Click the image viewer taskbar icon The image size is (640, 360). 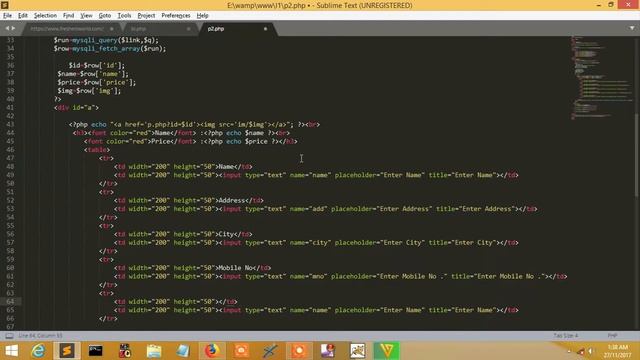point(358,351)
